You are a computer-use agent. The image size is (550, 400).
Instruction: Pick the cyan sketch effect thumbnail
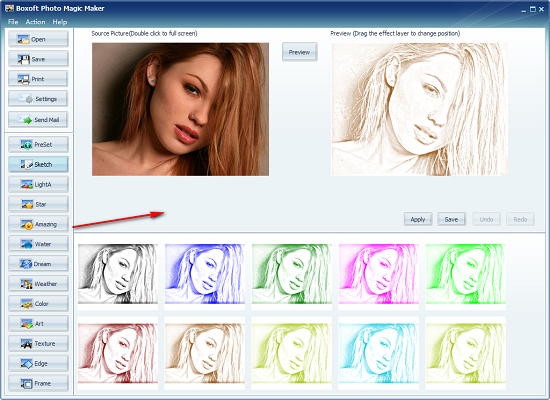coord(378,353)
